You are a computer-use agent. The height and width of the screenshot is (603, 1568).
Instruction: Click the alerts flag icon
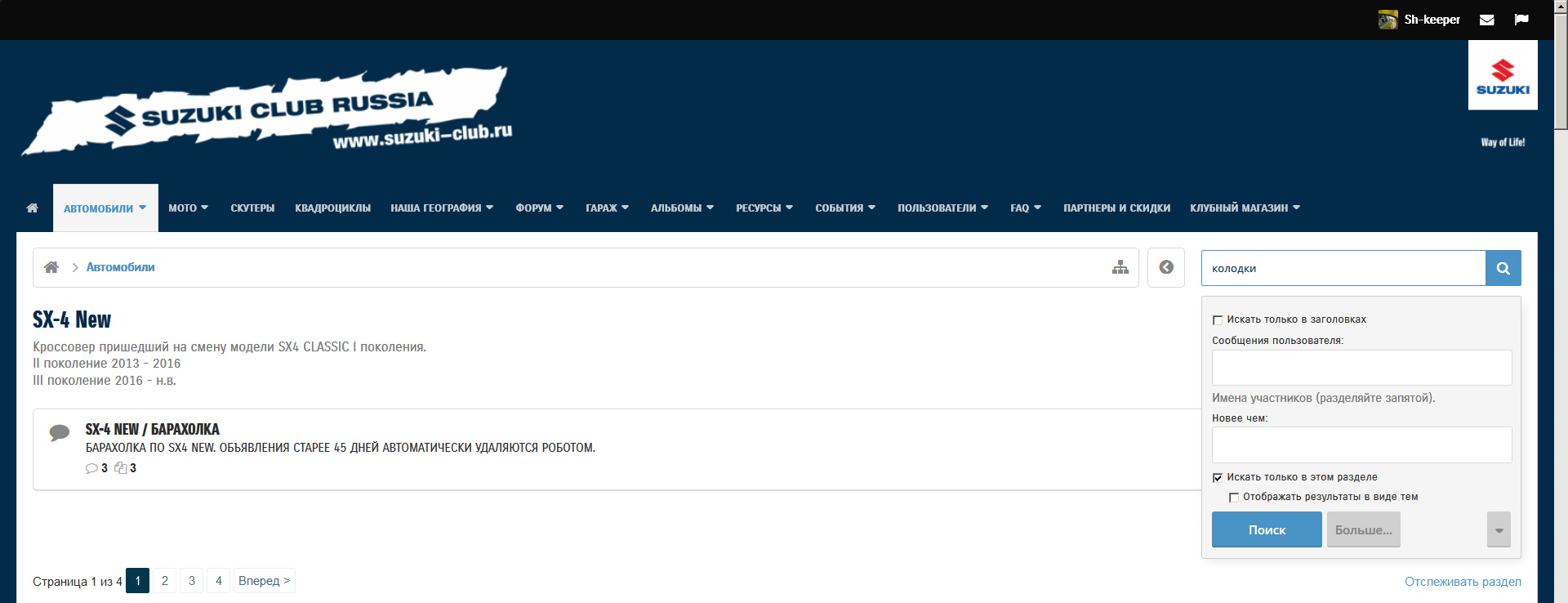tap(1521, 20)
